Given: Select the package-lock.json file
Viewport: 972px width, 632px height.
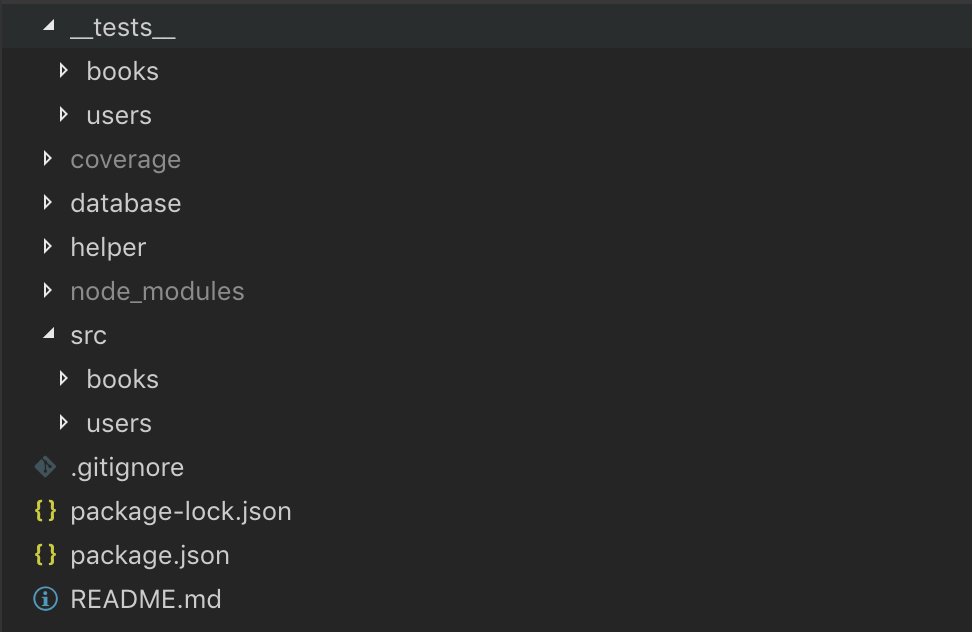Looking at the screenshot, I should point(180,511).
